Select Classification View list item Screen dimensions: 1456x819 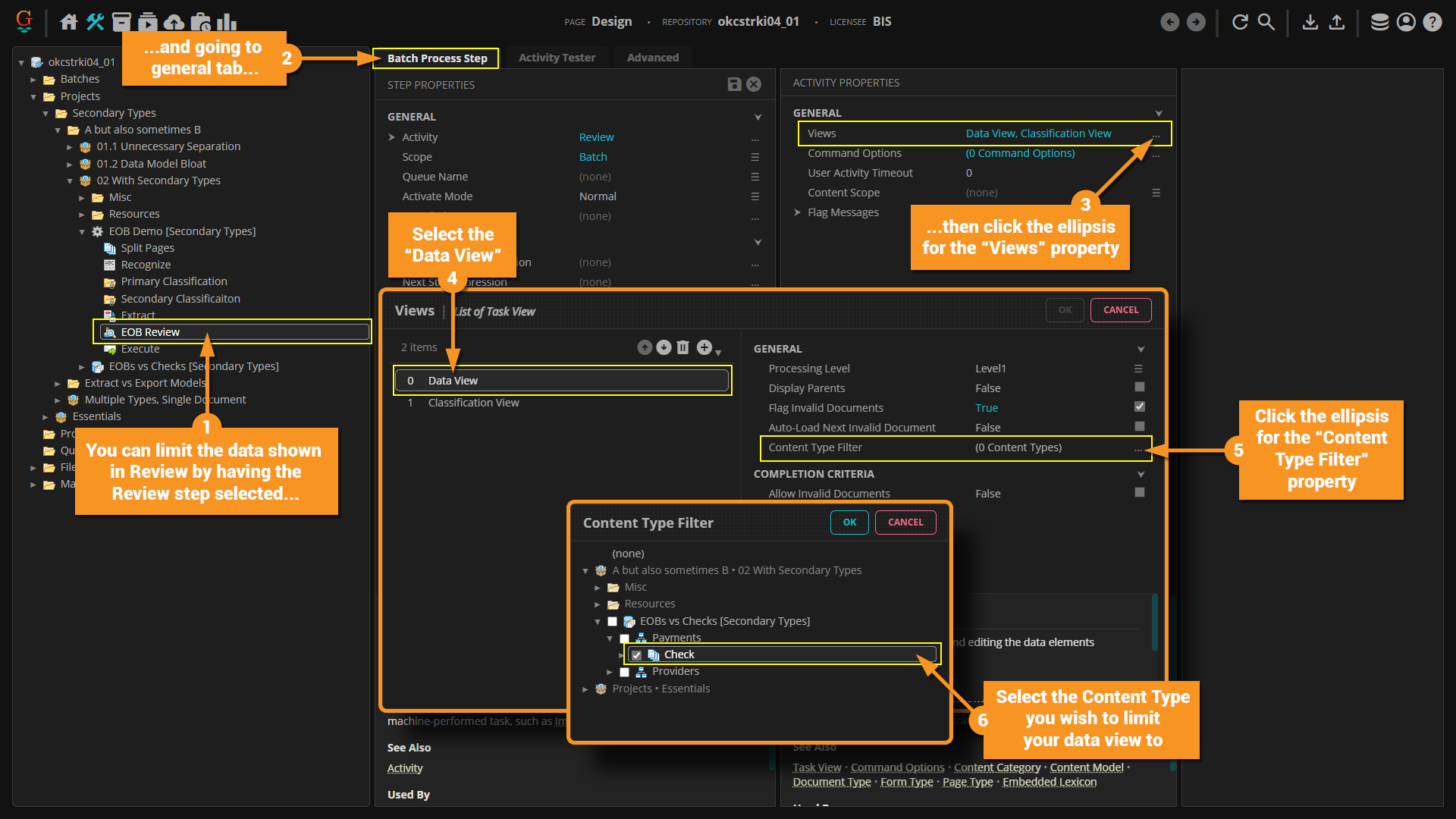coord(473,403)
